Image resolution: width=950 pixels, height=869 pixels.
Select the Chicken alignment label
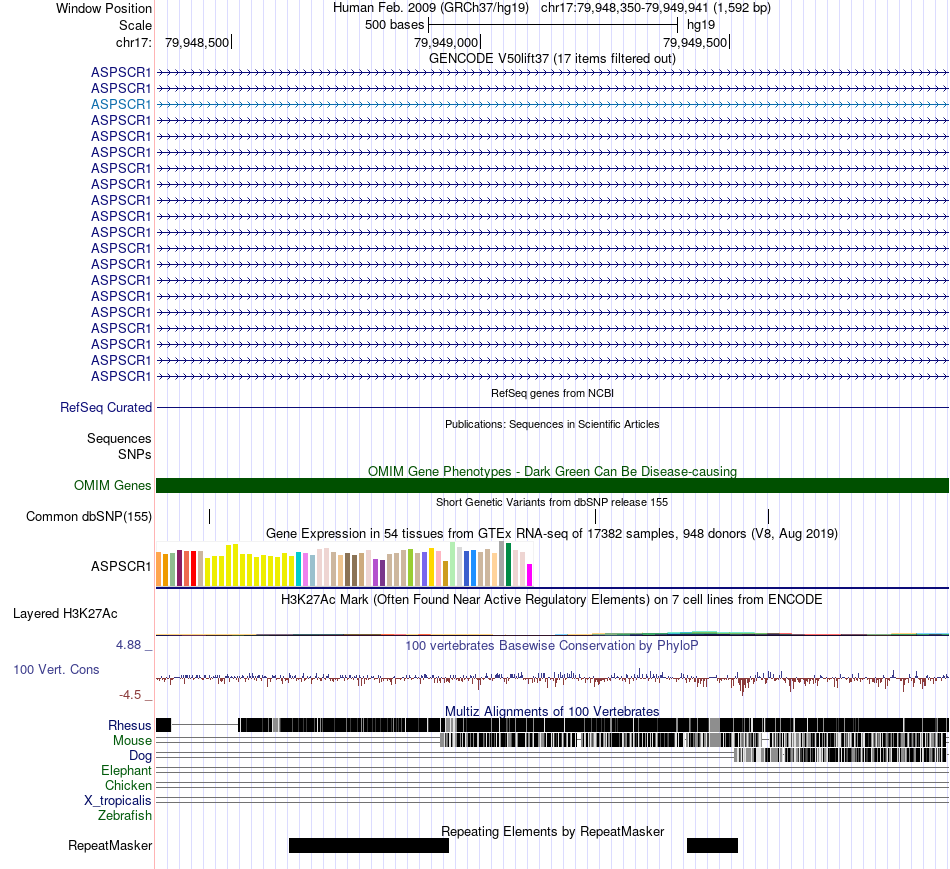128,785
